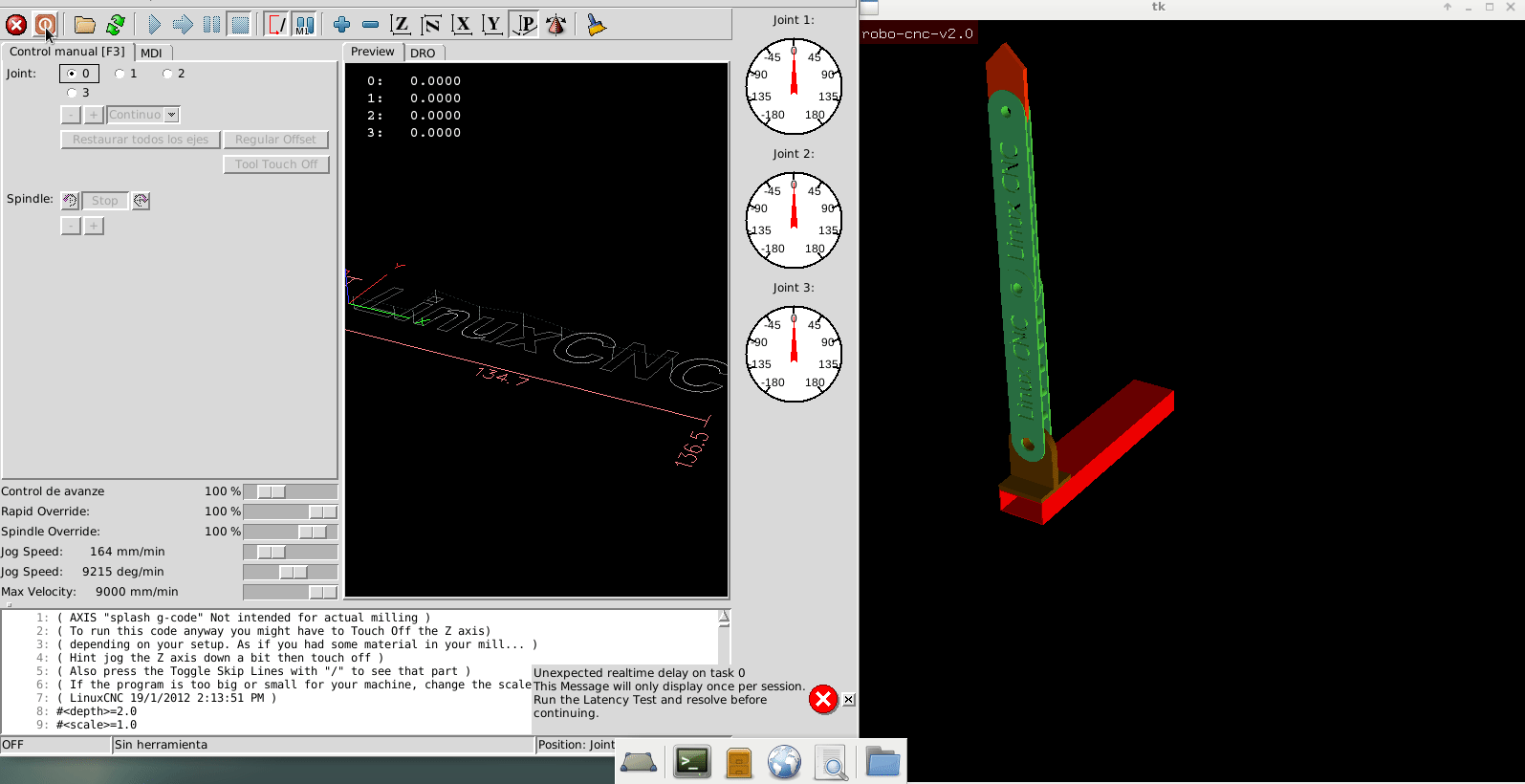The height and width of the screenshot is (784, 1525).
Task: Toggle the red Emergency Stop button
Action: tap(16, 25)
